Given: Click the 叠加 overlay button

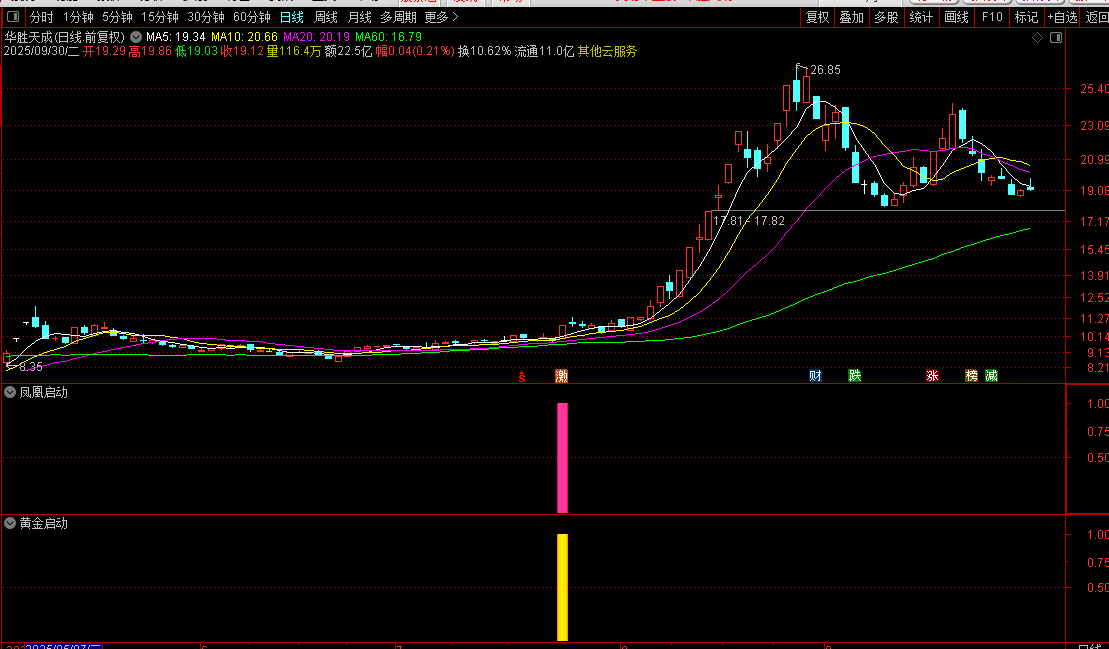Looking at the screenshot, I should (x=852, y=17).
